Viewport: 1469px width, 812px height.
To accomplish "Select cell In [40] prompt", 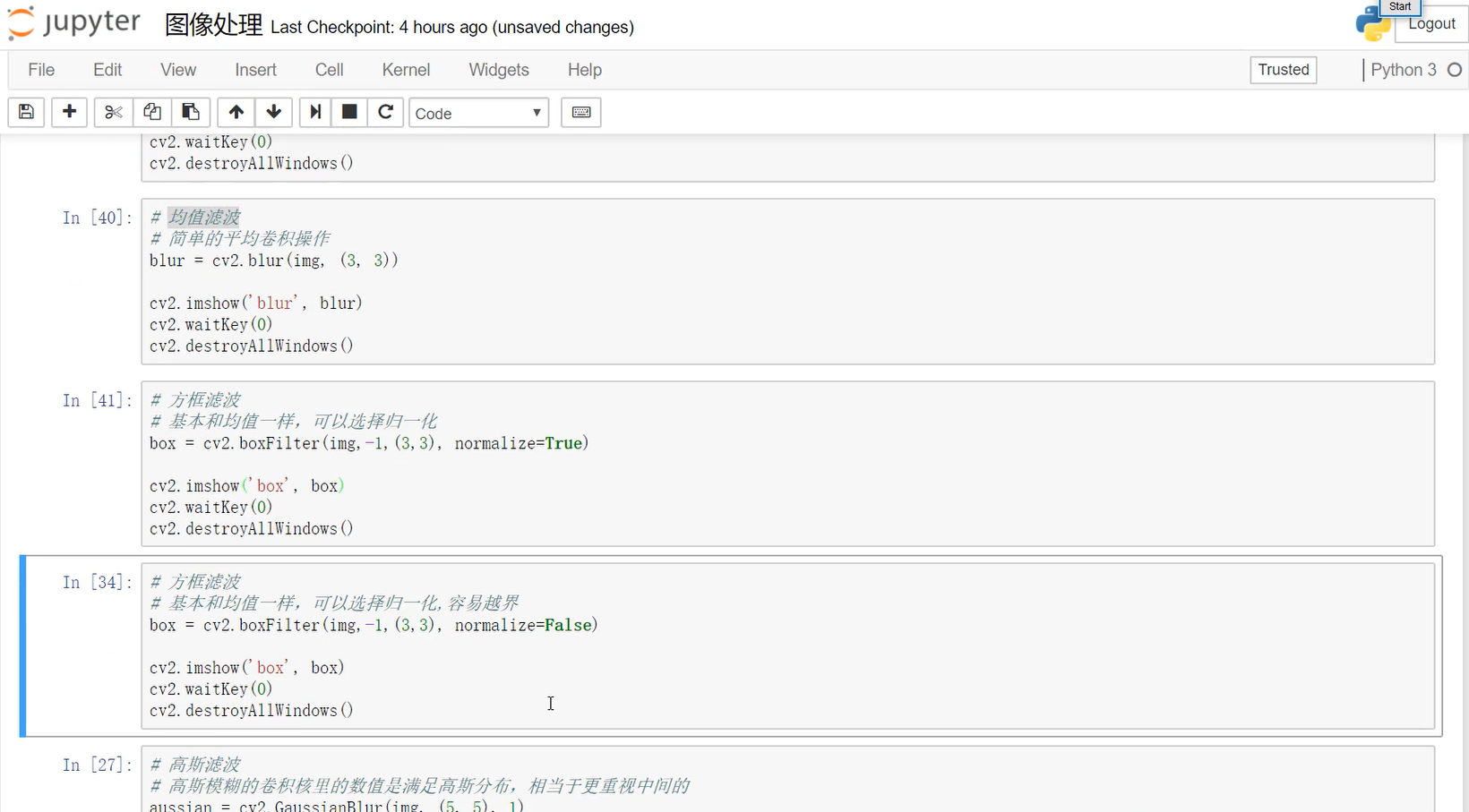I will coord(97,218).
